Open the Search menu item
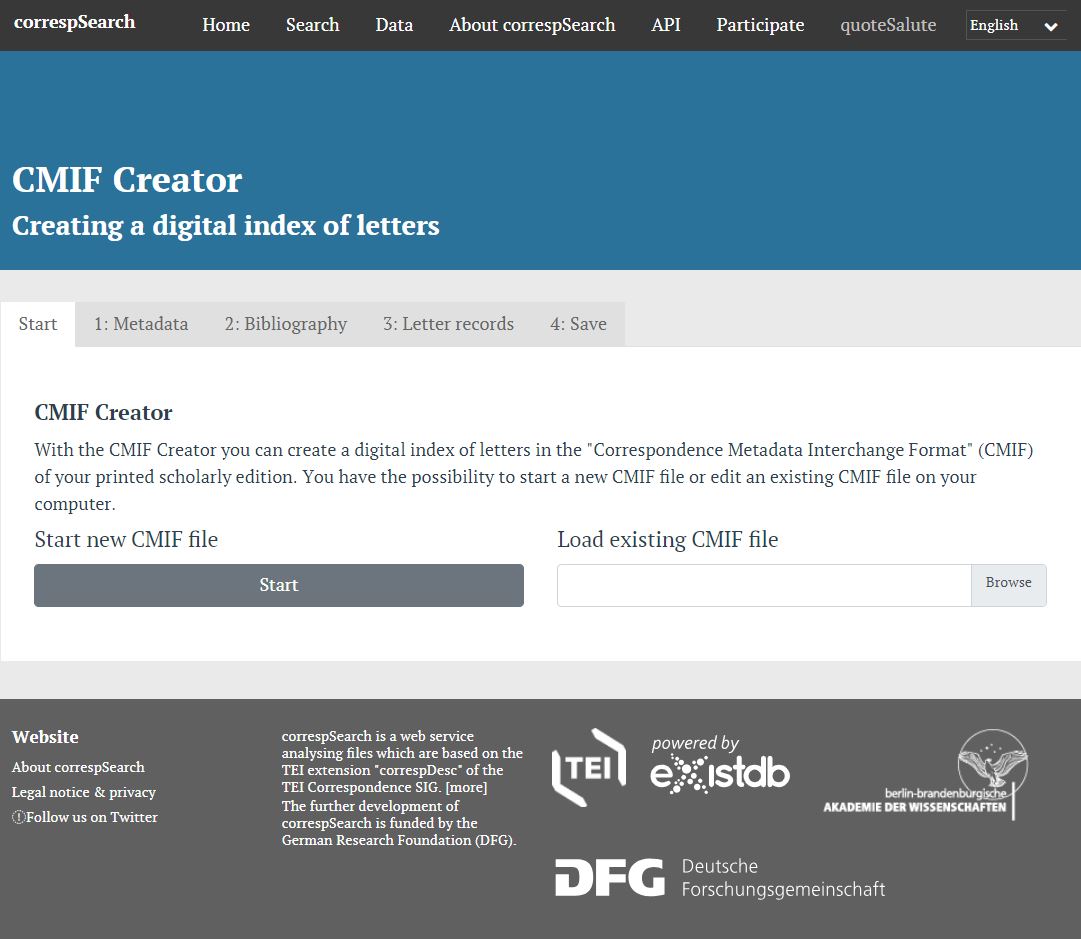The height and width of the screenshot is (939, 1081). point(312,25)
